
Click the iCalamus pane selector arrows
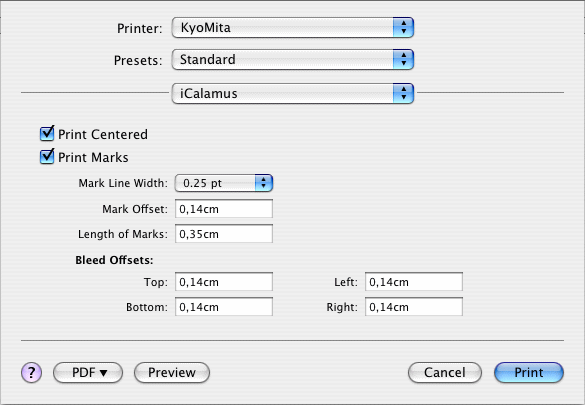[x=403, y=93]
